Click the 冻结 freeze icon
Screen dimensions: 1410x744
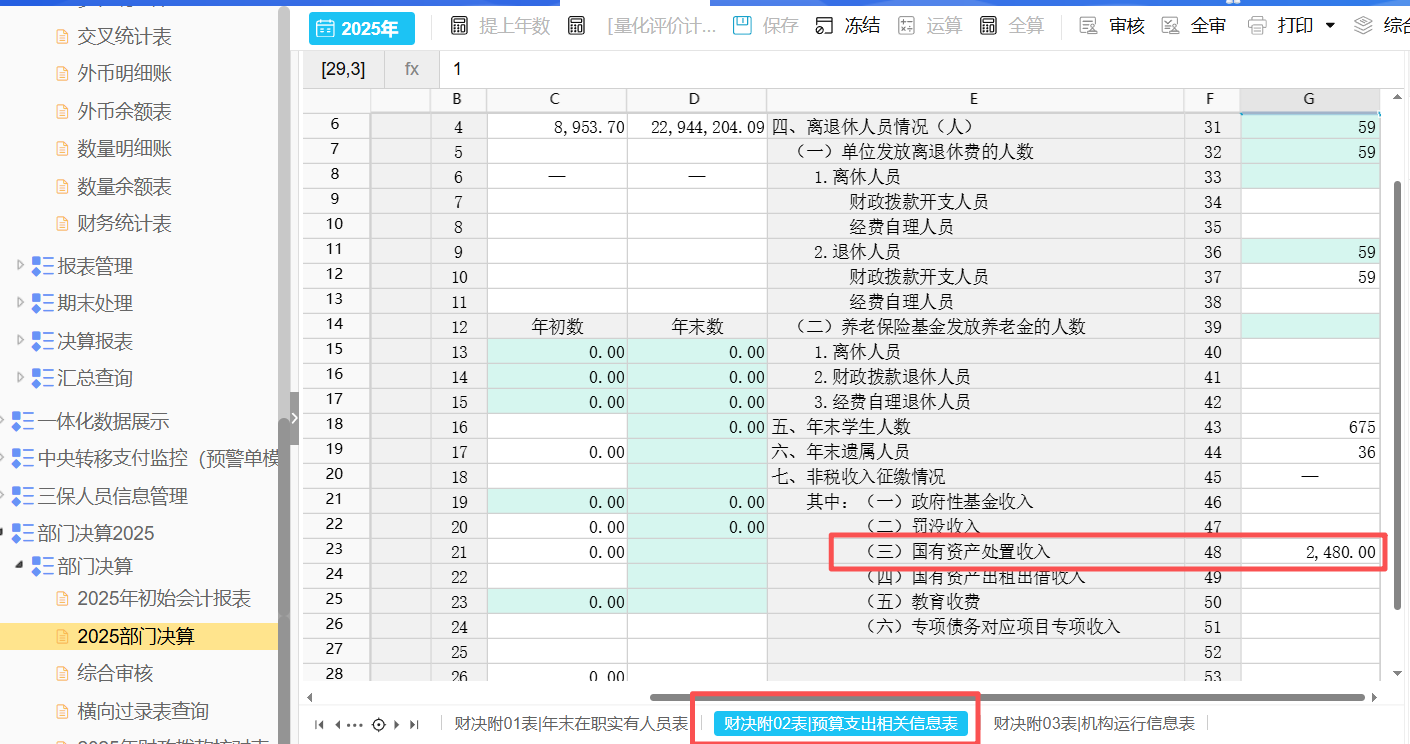[824, 26]
